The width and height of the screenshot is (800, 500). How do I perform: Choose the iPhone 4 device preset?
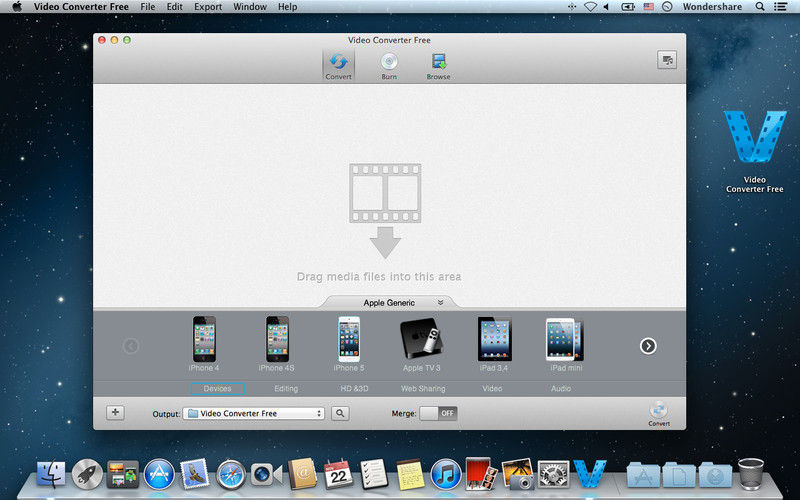click(204, 344)
